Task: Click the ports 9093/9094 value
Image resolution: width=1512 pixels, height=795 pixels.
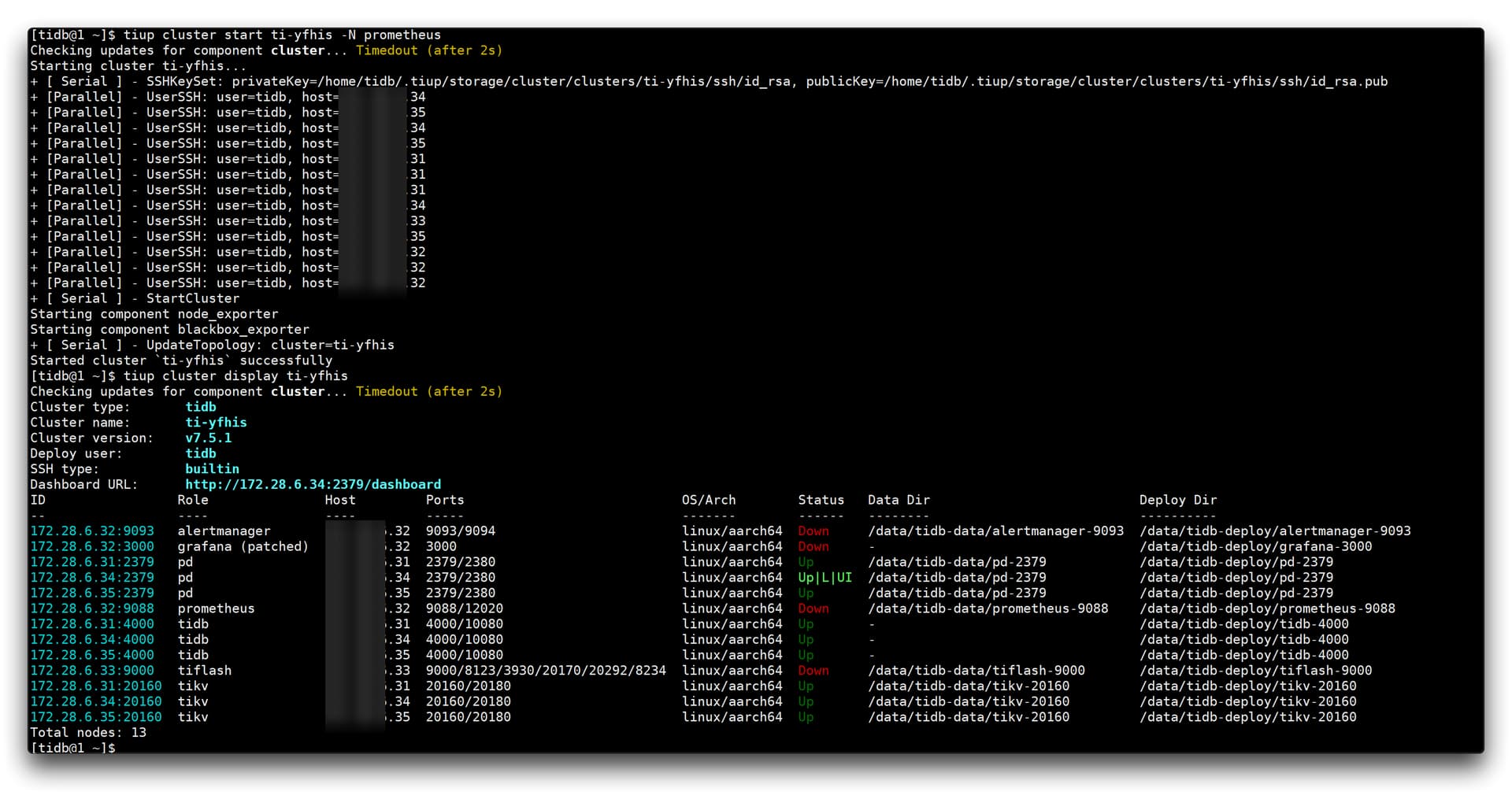Action: pos(461,531)
